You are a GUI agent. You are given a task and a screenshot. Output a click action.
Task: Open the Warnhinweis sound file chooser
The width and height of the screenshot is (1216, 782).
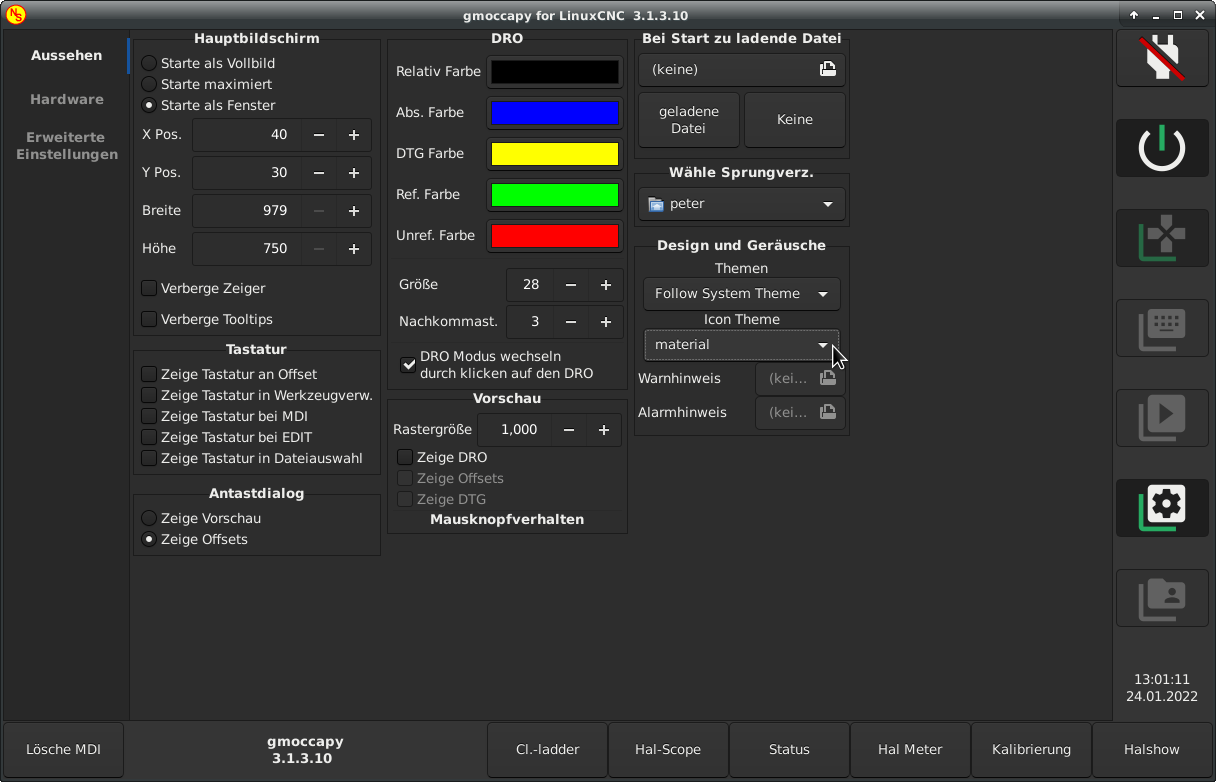point(800,379)
